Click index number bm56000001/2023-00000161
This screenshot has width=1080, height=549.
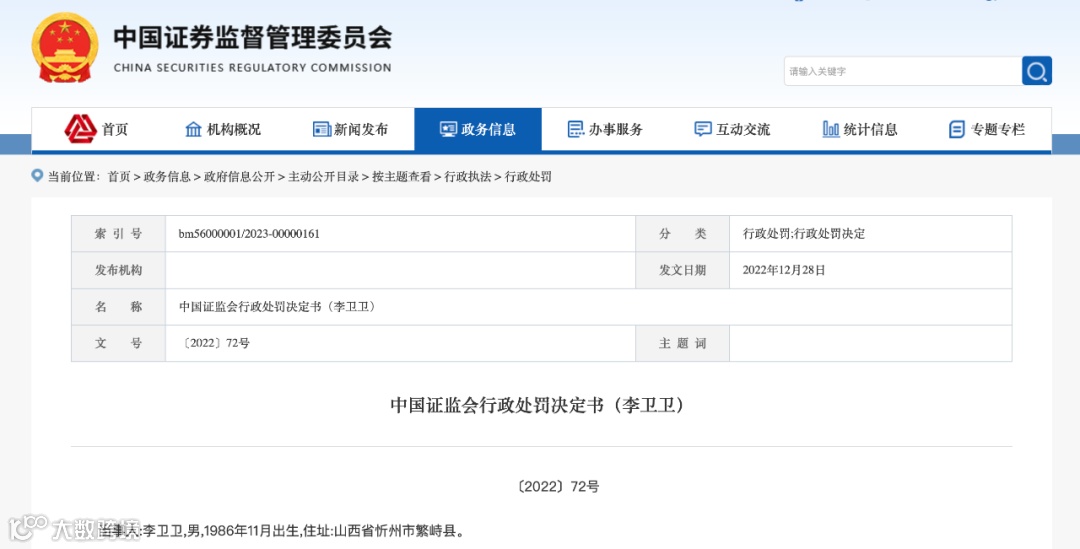249,234
